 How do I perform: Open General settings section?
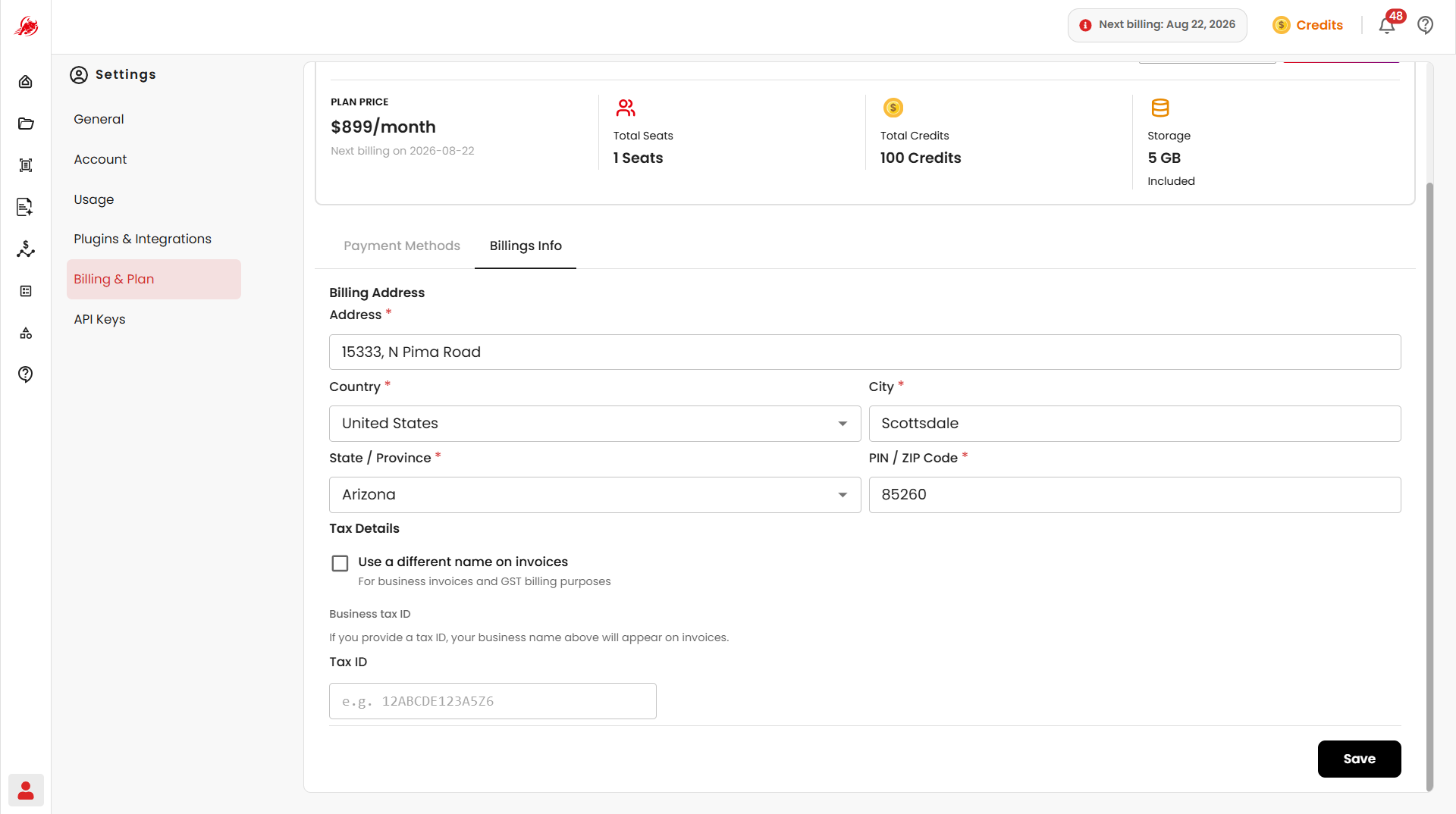(x=99, y=119)
